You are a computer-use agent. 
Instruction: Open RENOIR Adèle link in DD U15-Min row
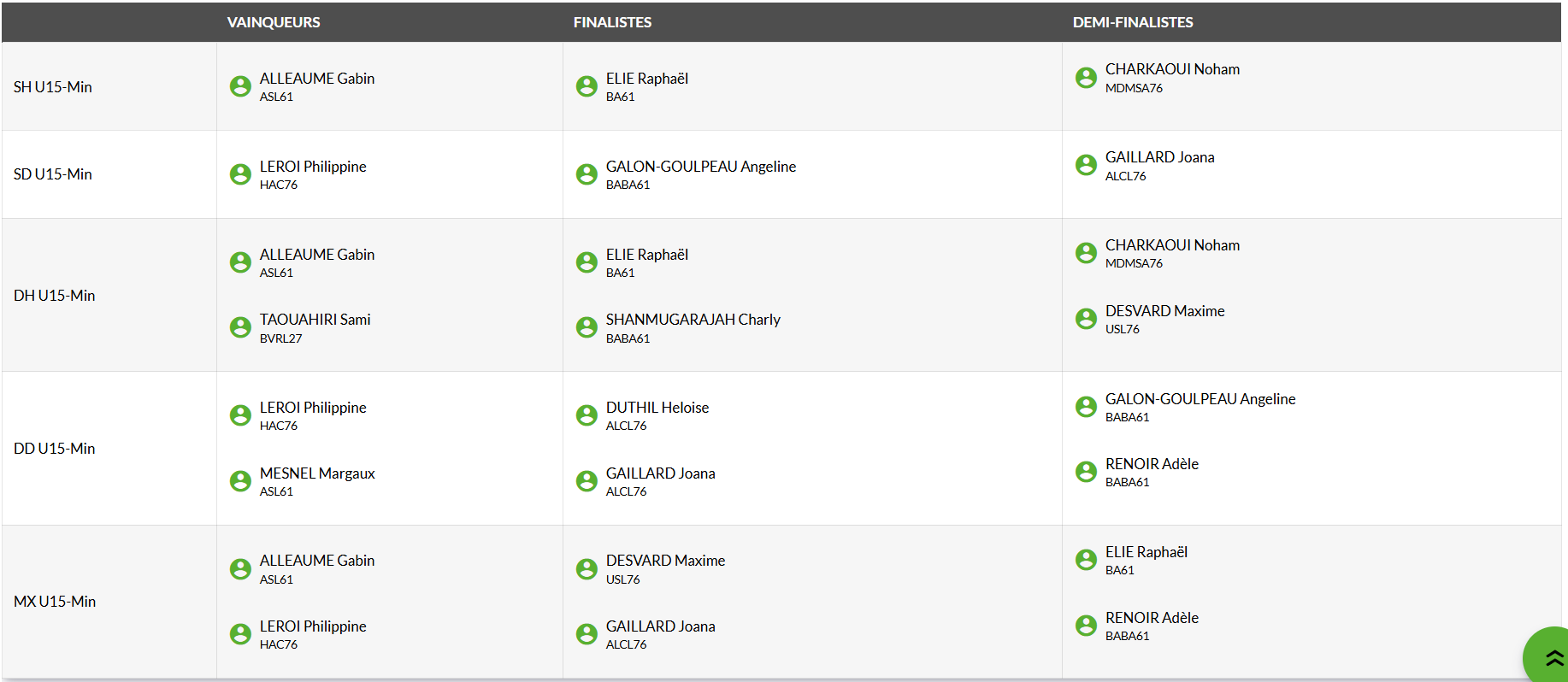(1151, 464)
